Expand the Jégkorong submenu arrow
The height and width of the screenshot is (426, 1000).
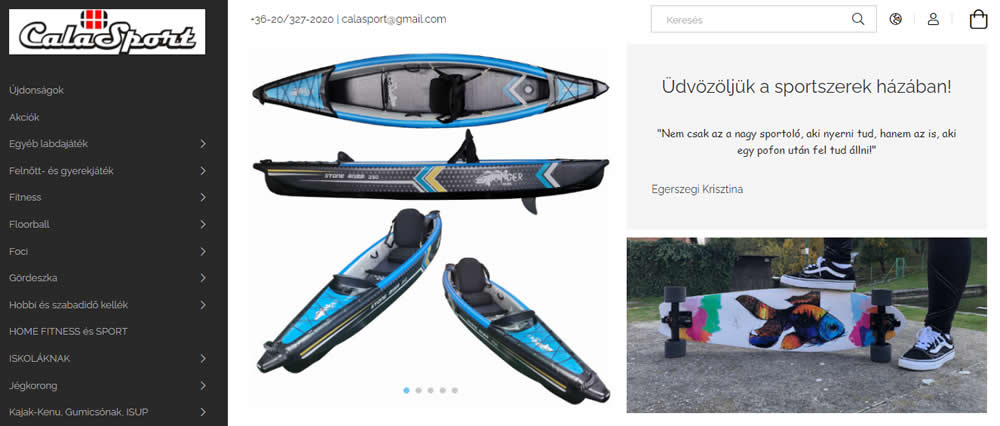click(x=203, y=385)
